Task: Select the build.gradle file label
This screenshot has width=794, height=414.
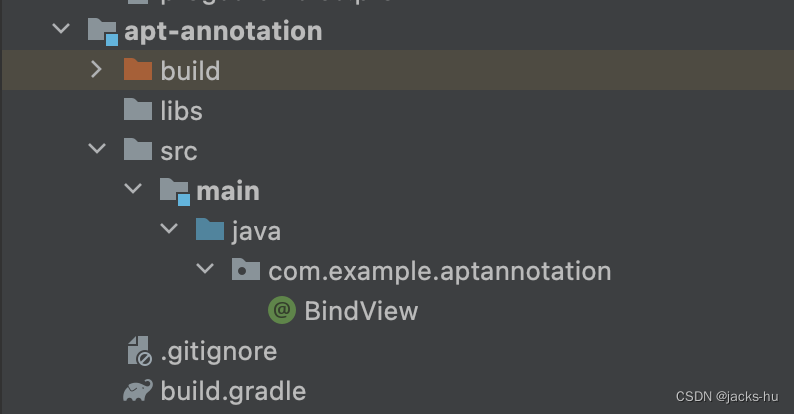Action: point(233,391)
